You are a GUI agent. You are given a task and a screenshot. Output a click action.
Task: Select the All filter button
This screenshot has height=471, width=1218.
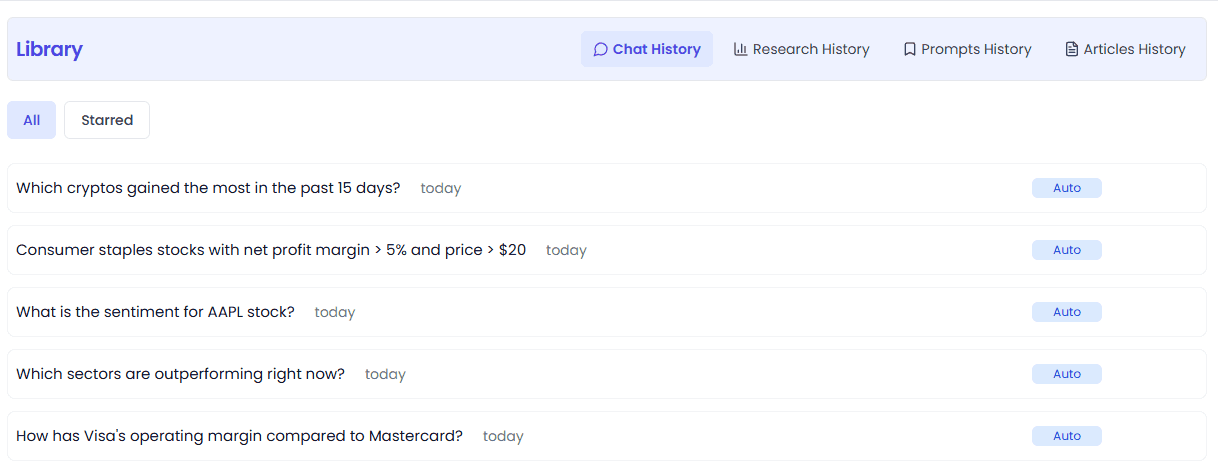pos(32,120)
